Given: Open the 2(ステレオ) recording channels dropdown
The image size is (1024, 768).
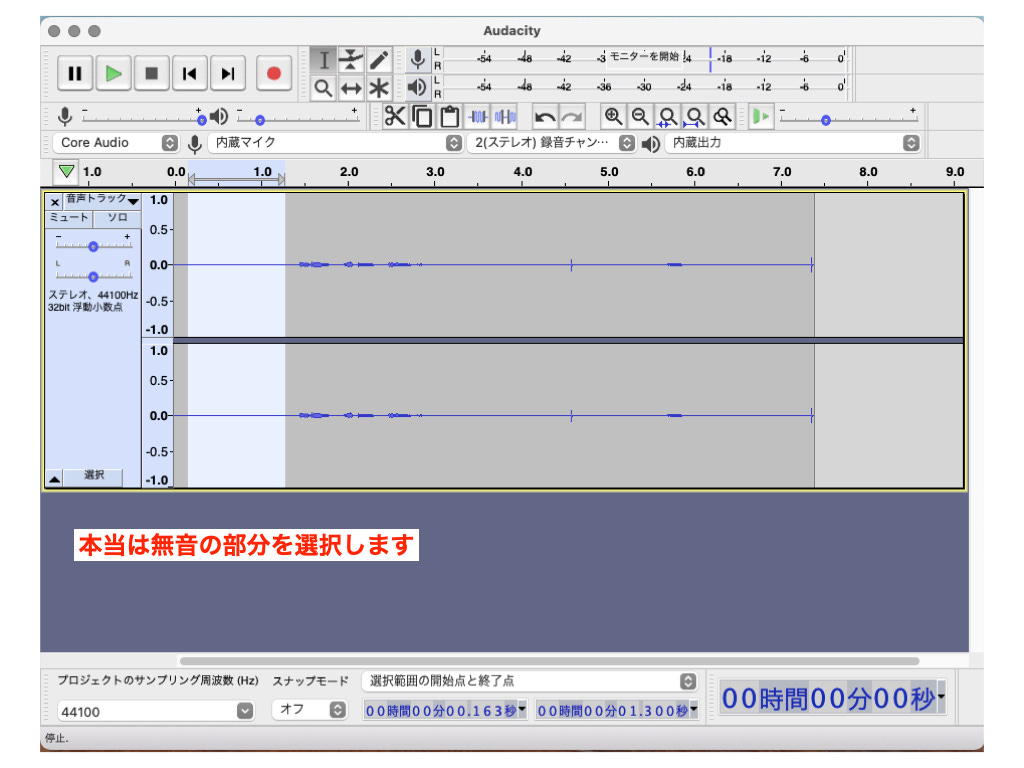Looking at the screenshot, I should (551, 142).
